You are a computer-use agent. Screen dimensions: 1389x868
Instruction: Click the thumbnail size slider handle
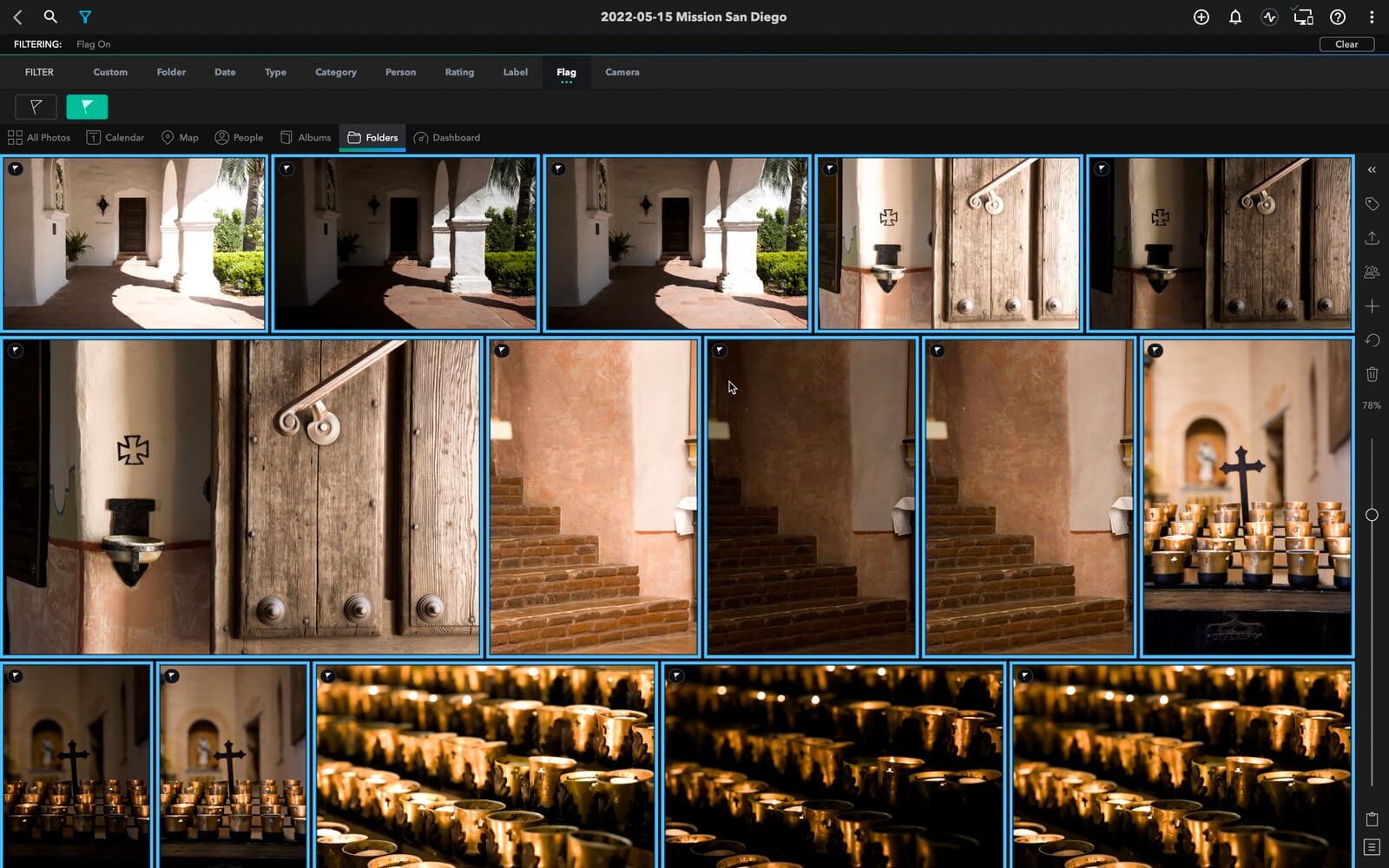tap(1372, 515)
